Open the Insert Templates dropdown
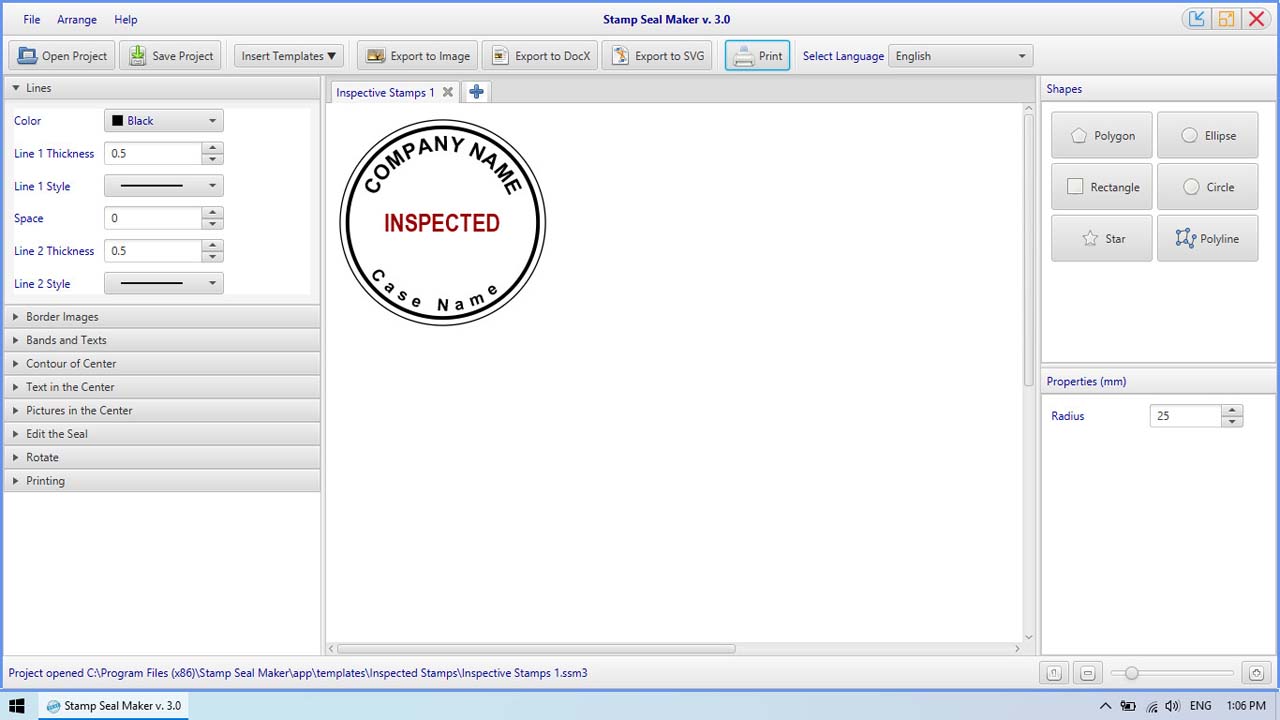 click(288, 55)
